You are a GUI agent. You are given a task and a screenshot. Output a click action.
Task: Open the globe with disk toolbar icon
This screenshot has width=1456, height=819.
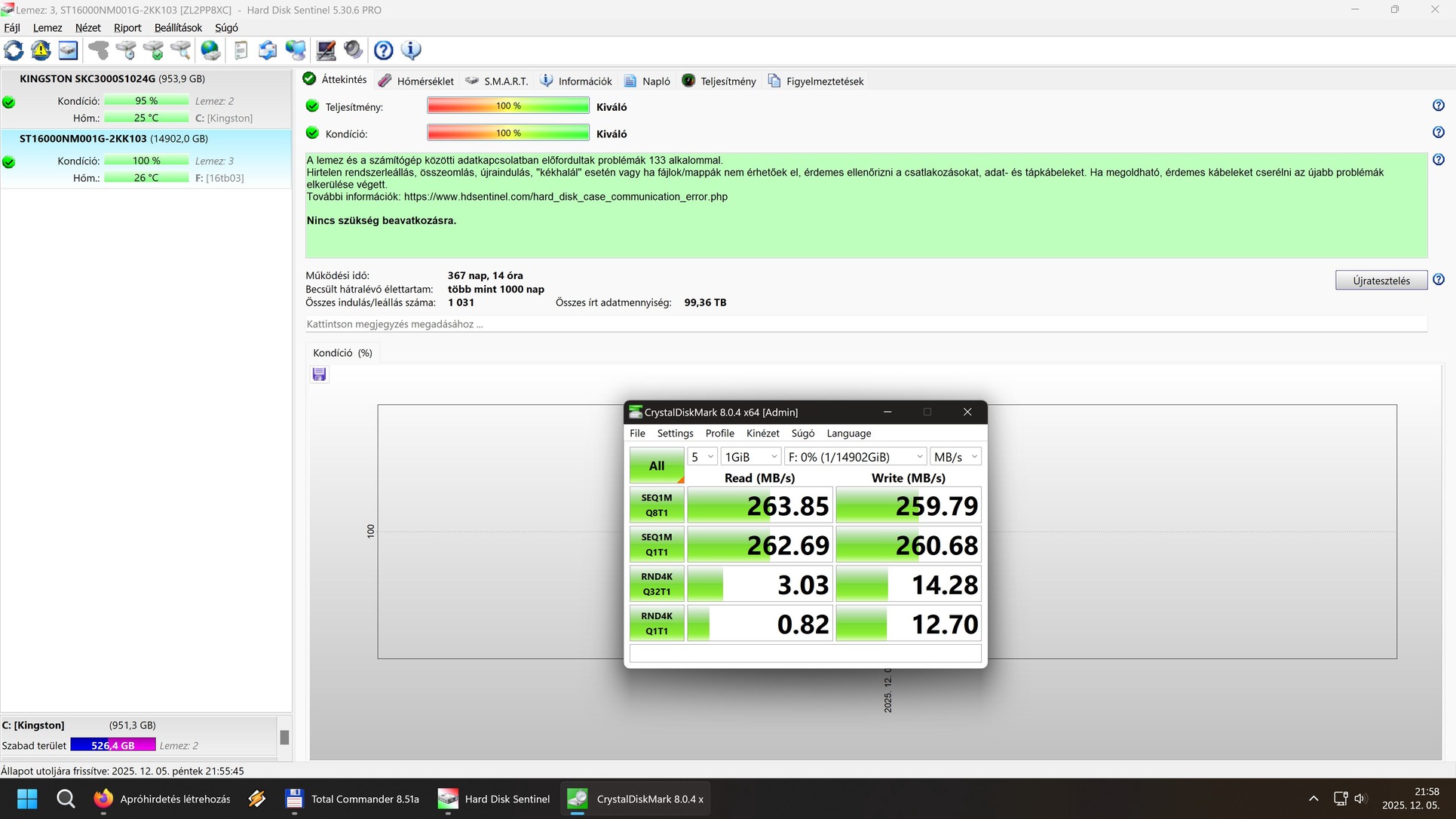(210, 51)
